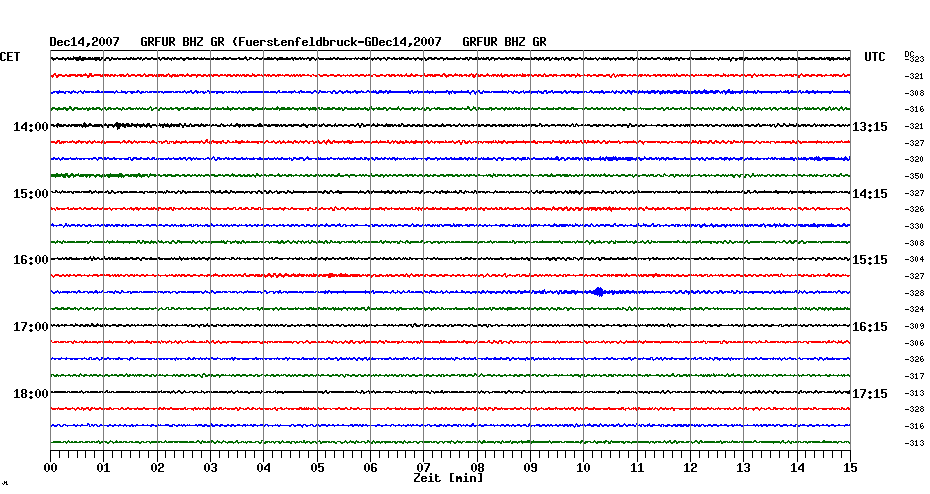
Task: Click the -306 DC offset value
Action: (915, 343)
